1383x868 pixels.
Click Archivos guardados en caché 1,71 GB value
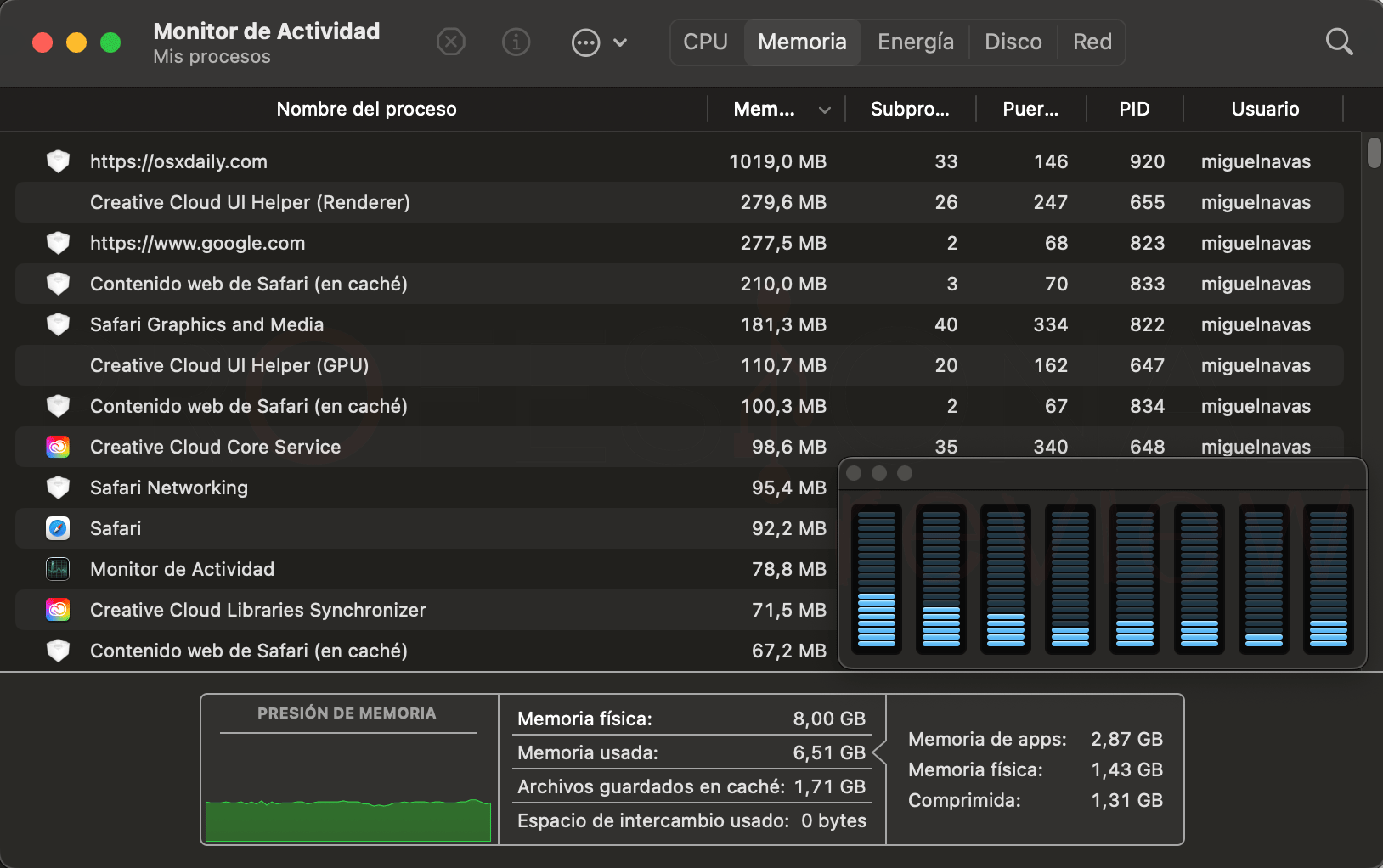click(829, 786)
